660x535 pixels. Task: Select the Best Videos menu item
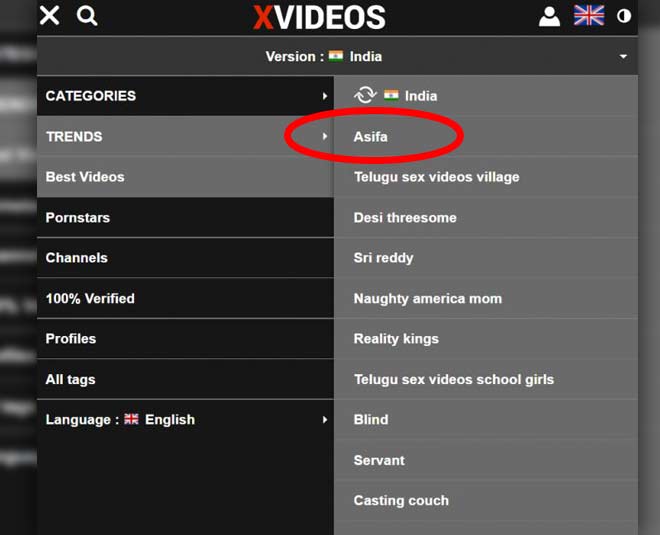(x=85, y=177)
